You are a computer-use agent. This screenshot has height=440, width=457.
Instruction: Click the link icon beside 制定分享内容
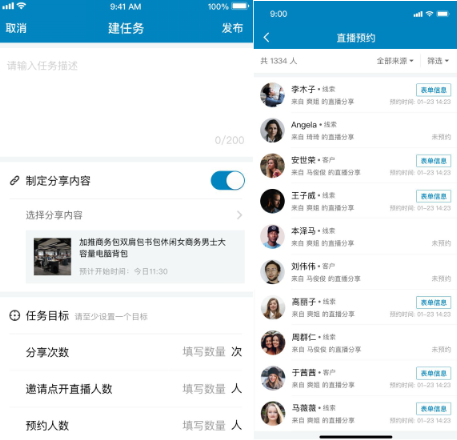pos(14,181)
